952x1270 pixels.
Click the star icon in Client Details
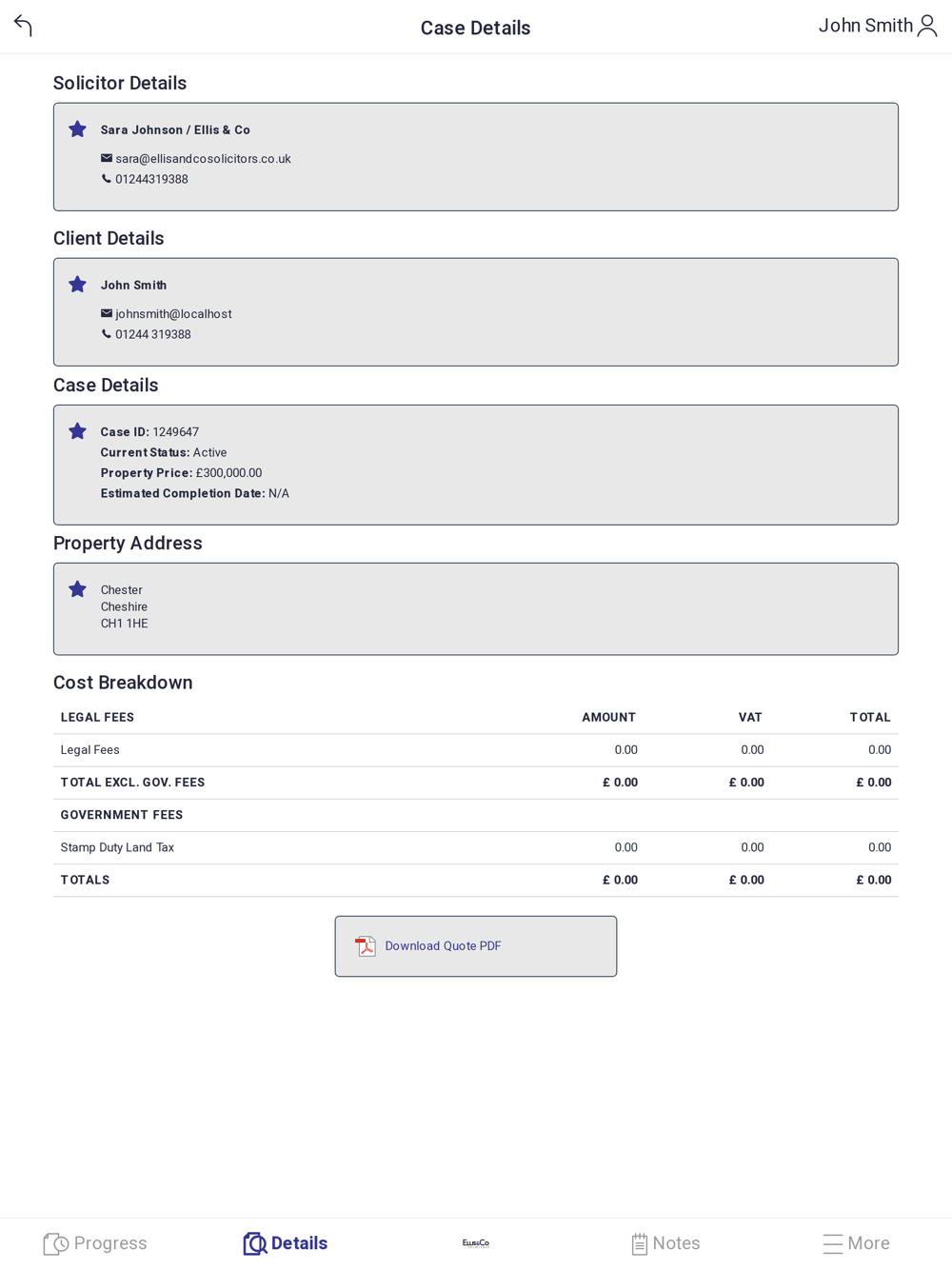78,285
